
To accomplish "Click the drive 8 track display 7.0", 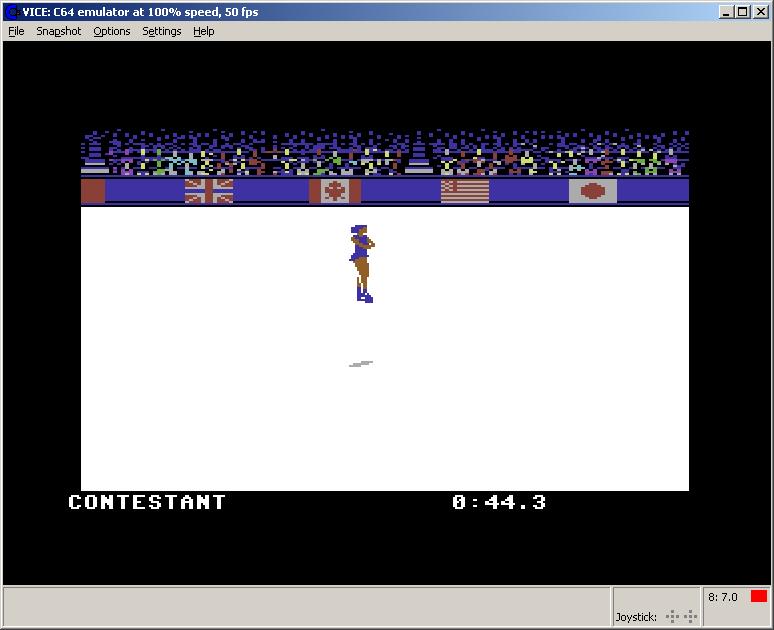I will [x=722, y=597].
